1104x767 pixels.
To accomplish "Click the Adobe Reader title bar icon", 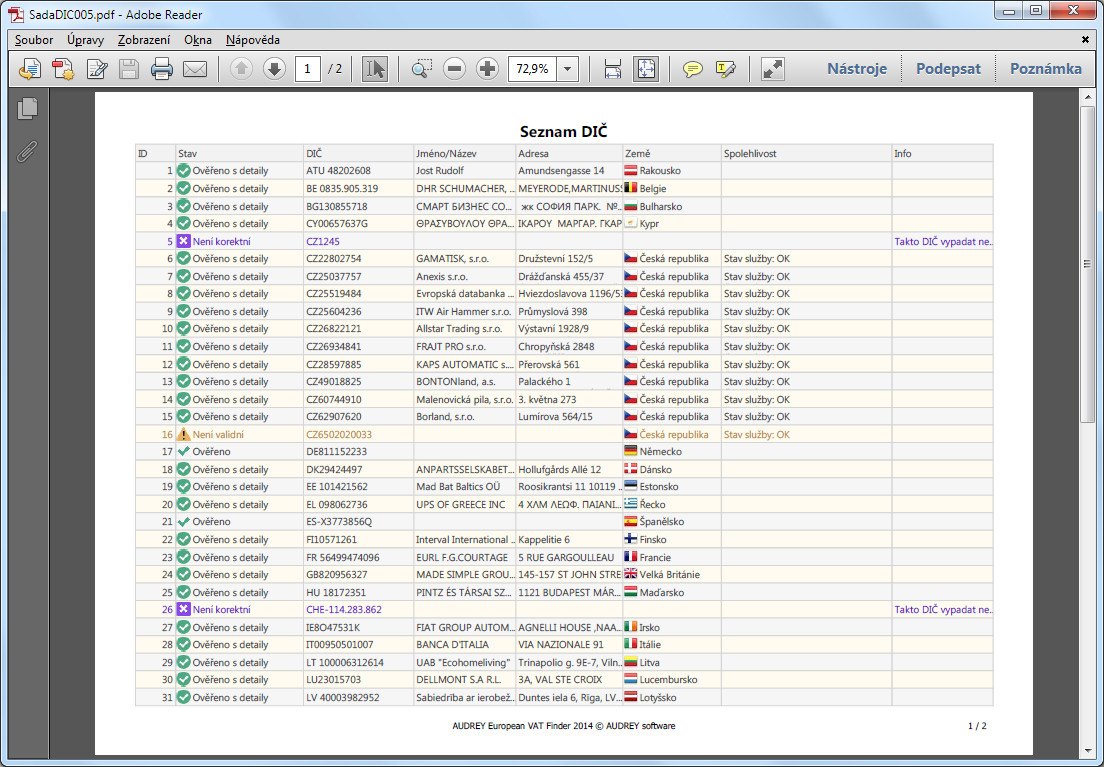I will 15,14.
